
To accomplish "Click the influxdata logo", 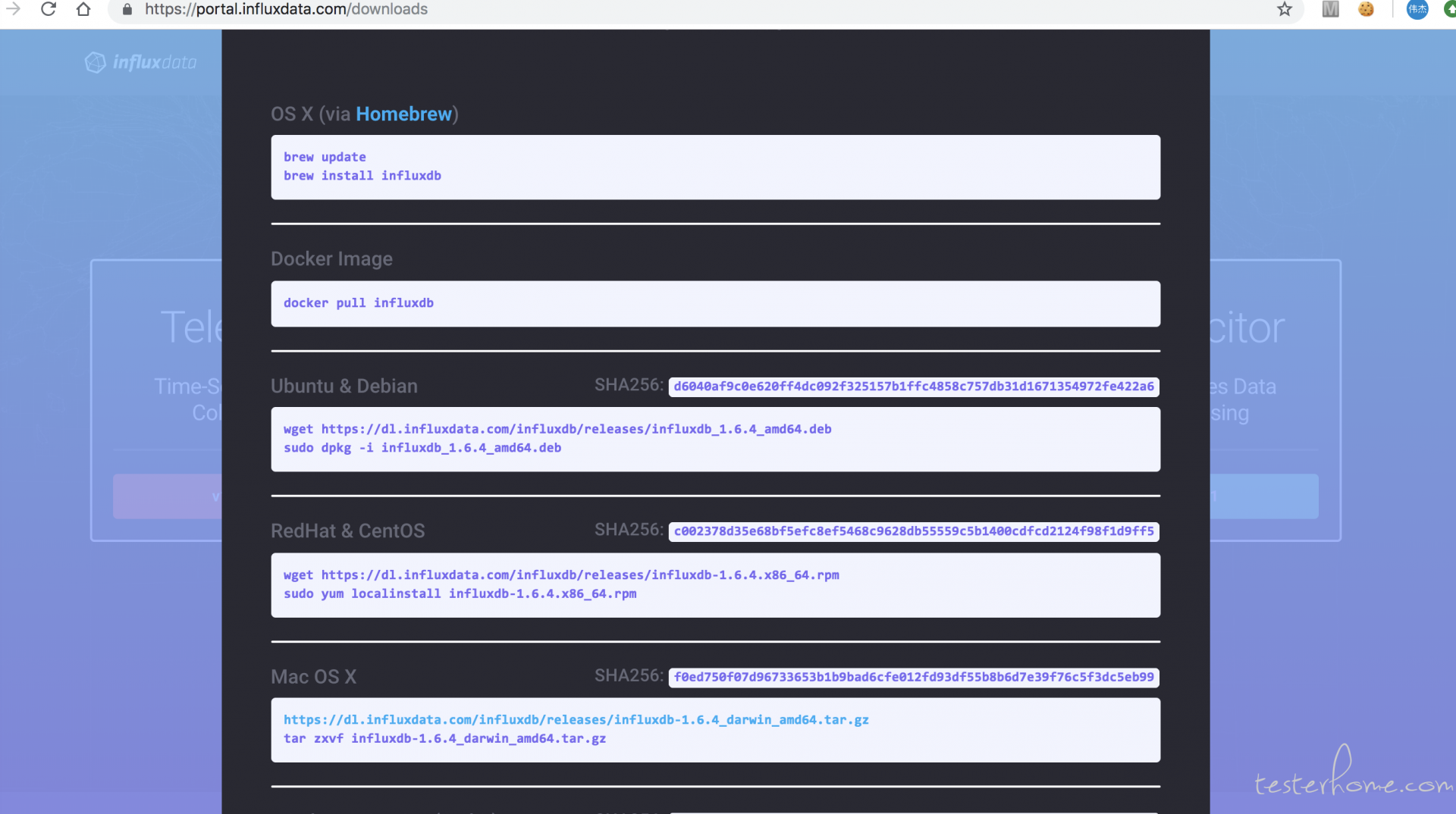I will (141, 62).
